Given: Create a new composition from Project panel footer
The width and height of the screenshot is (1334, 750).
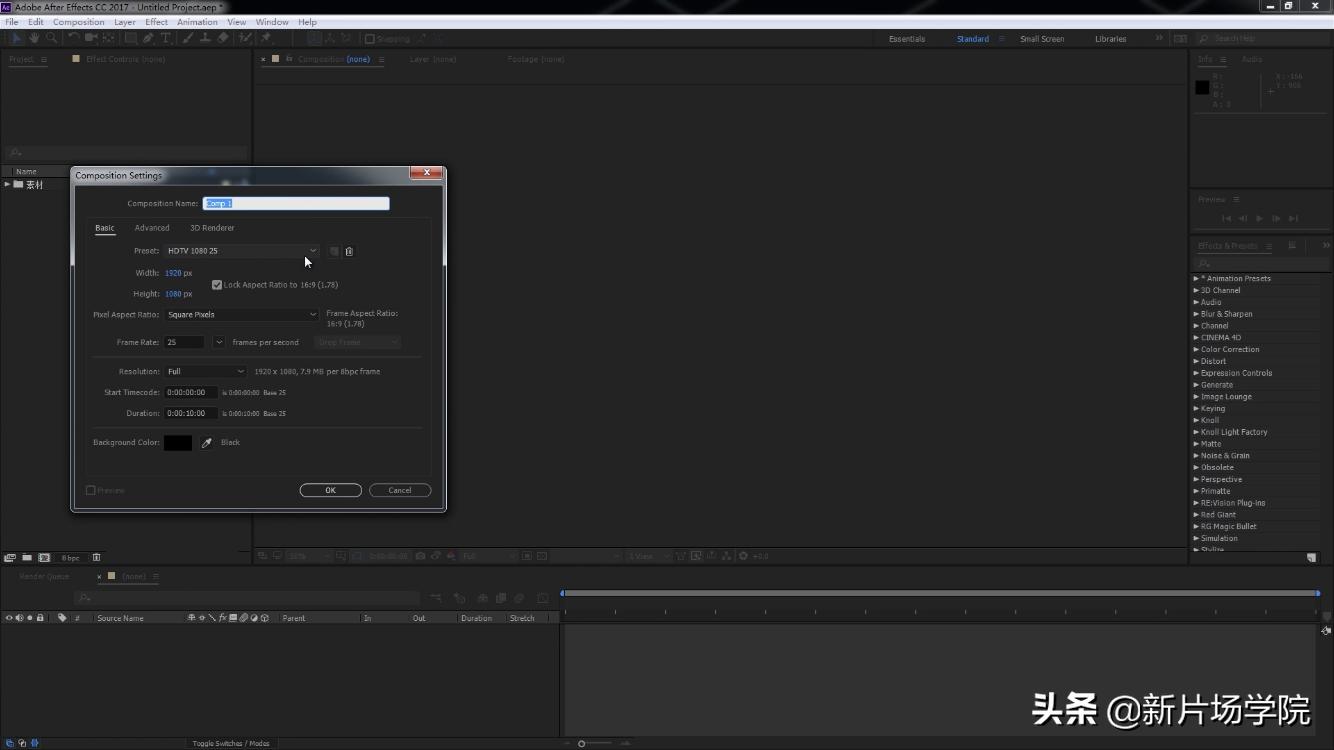Looking at the screenshot, I should pyautogui.click(x=44, y=557).
